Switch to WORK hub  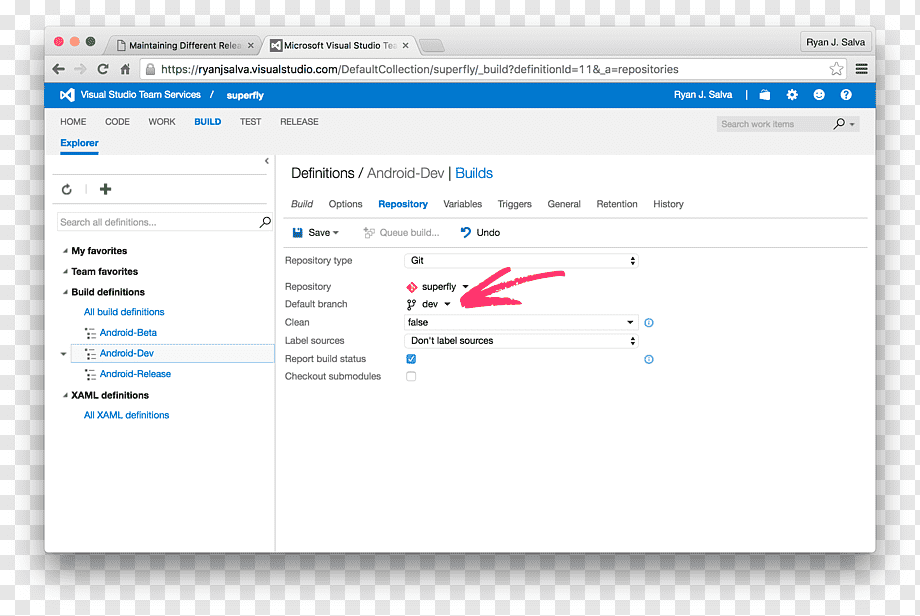click(x=162, y=121)
